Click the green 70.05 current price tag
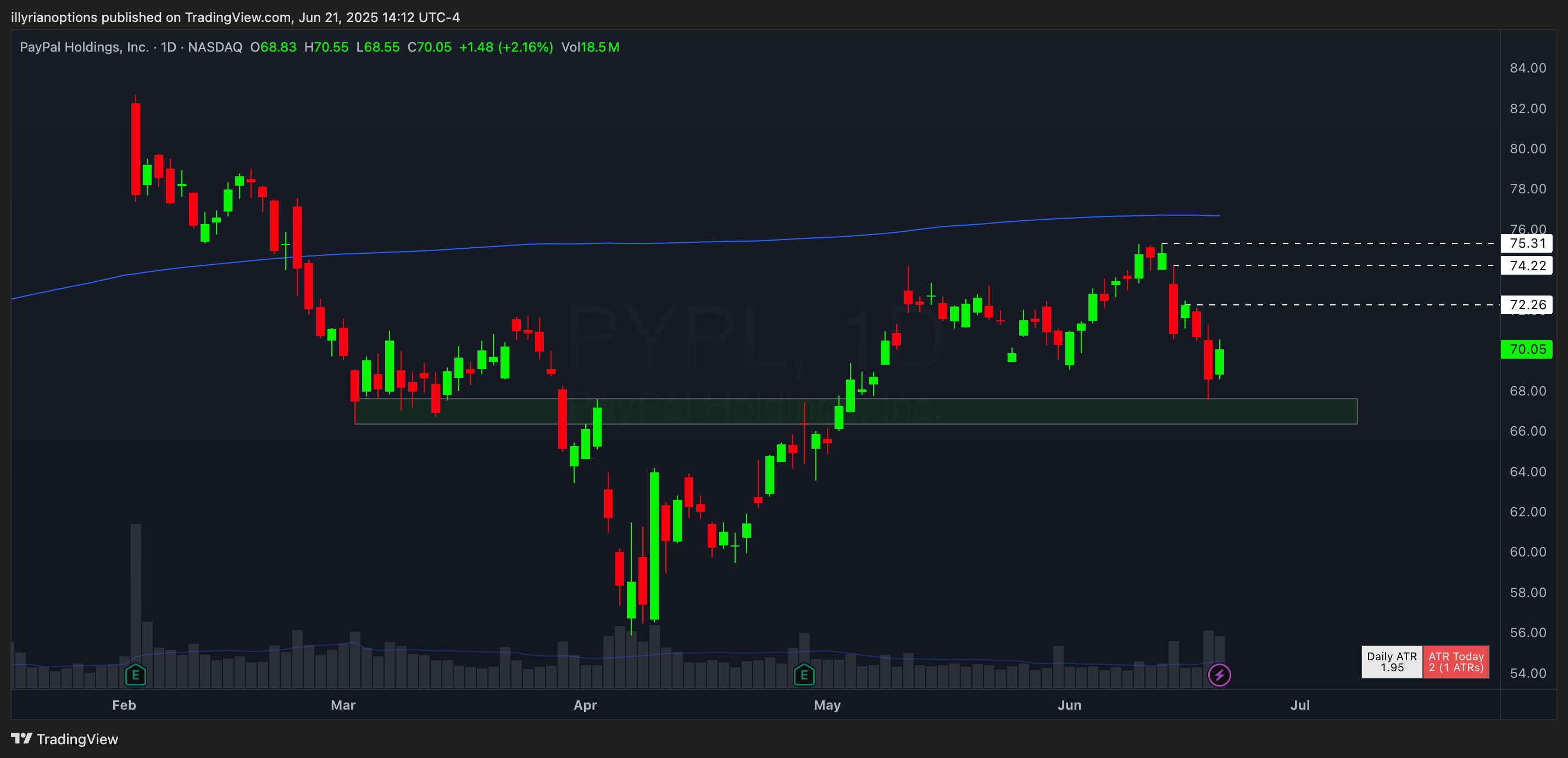Image resolution: width=1568 pixels, height=758 pixels. click(1527, 349)
